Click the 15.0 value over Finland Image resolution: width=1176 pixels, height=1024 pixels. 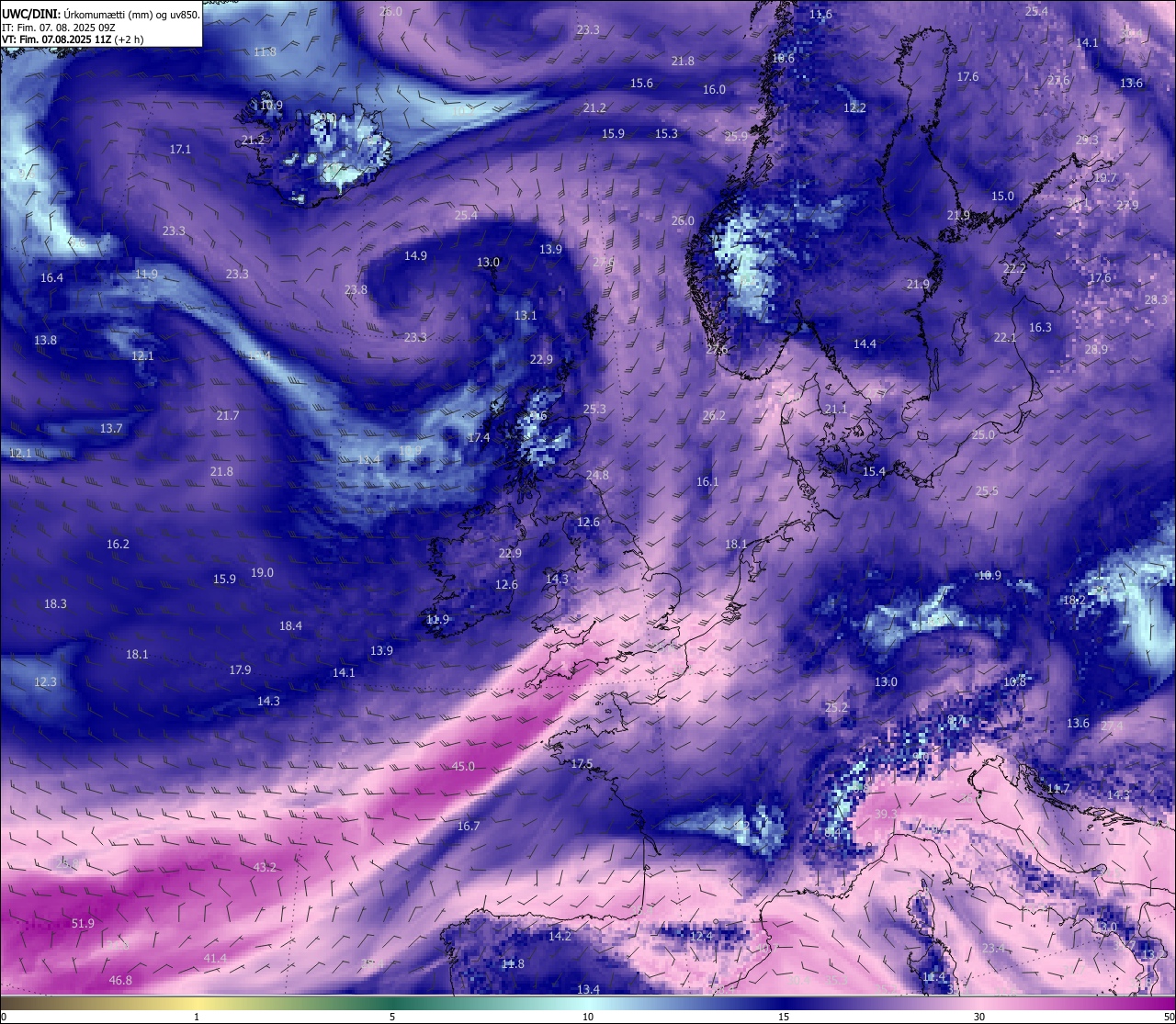click(x=1002, y=197)
